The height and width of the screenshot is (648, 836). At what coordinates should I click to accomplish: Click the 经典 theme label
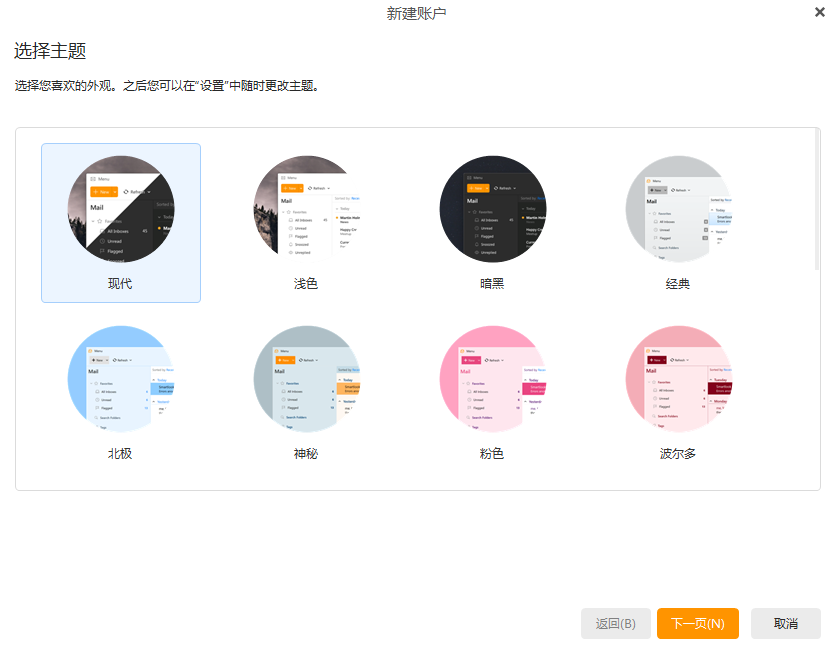[678, 284]
